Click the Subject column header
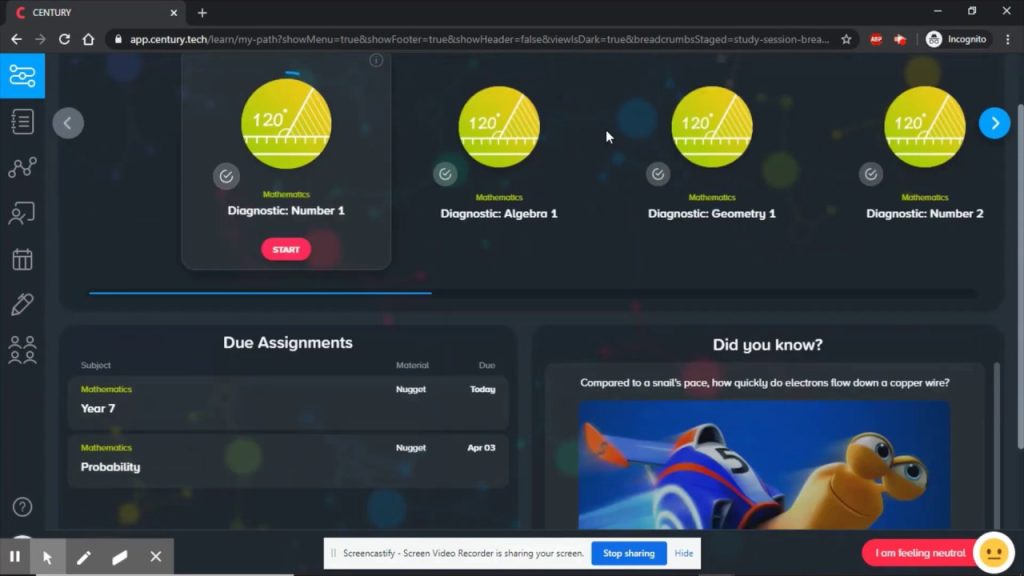1024x576 pixels. 96,365
